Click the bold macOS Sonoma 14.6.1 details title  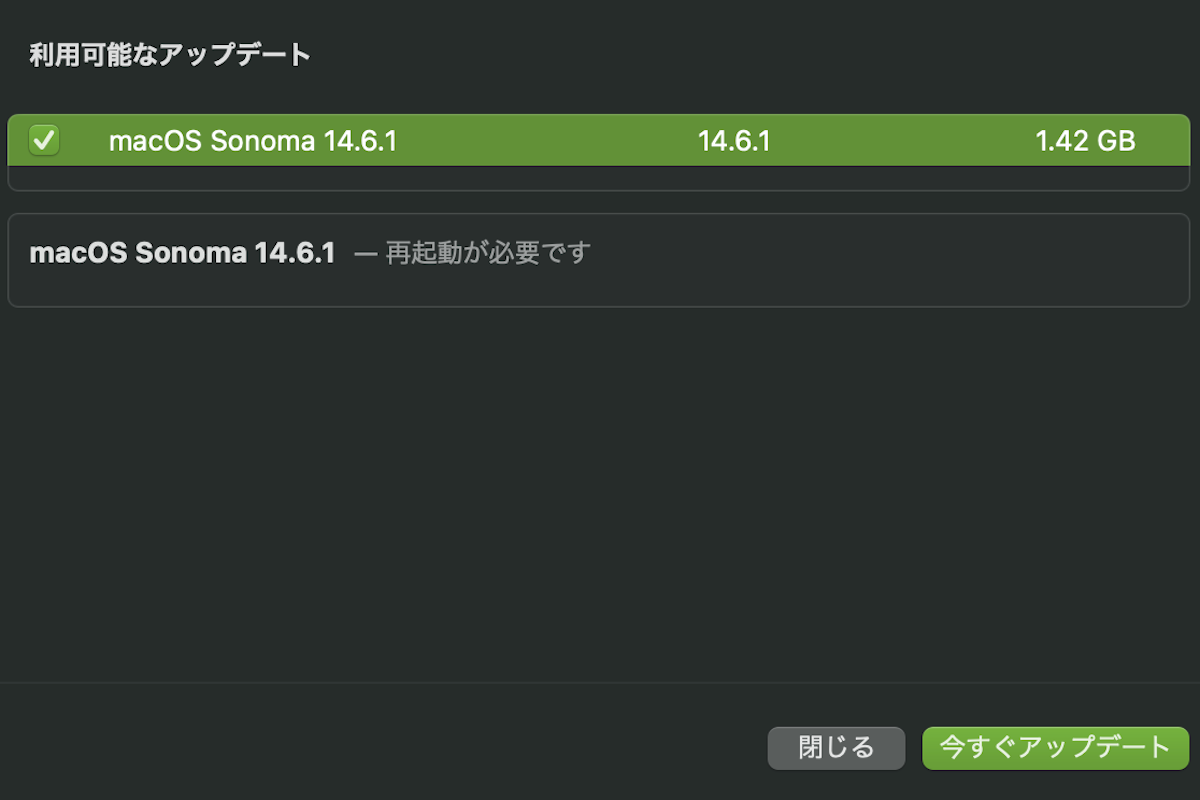(182, 253)
